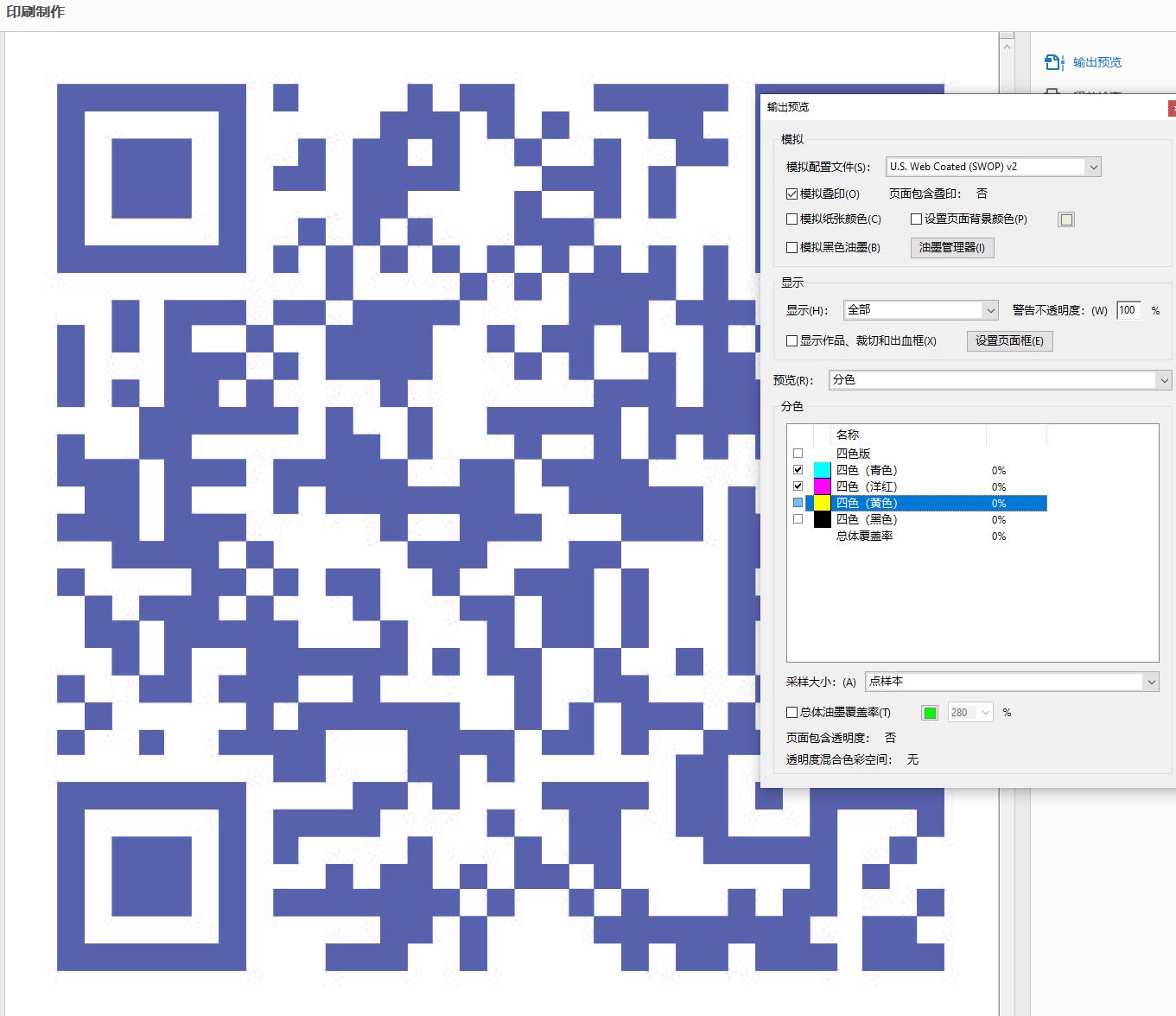The image size is (1176, 1016).
Task: Enable 总体油墨覆盖率 checkbox
Action: click(x=791, y=713)
